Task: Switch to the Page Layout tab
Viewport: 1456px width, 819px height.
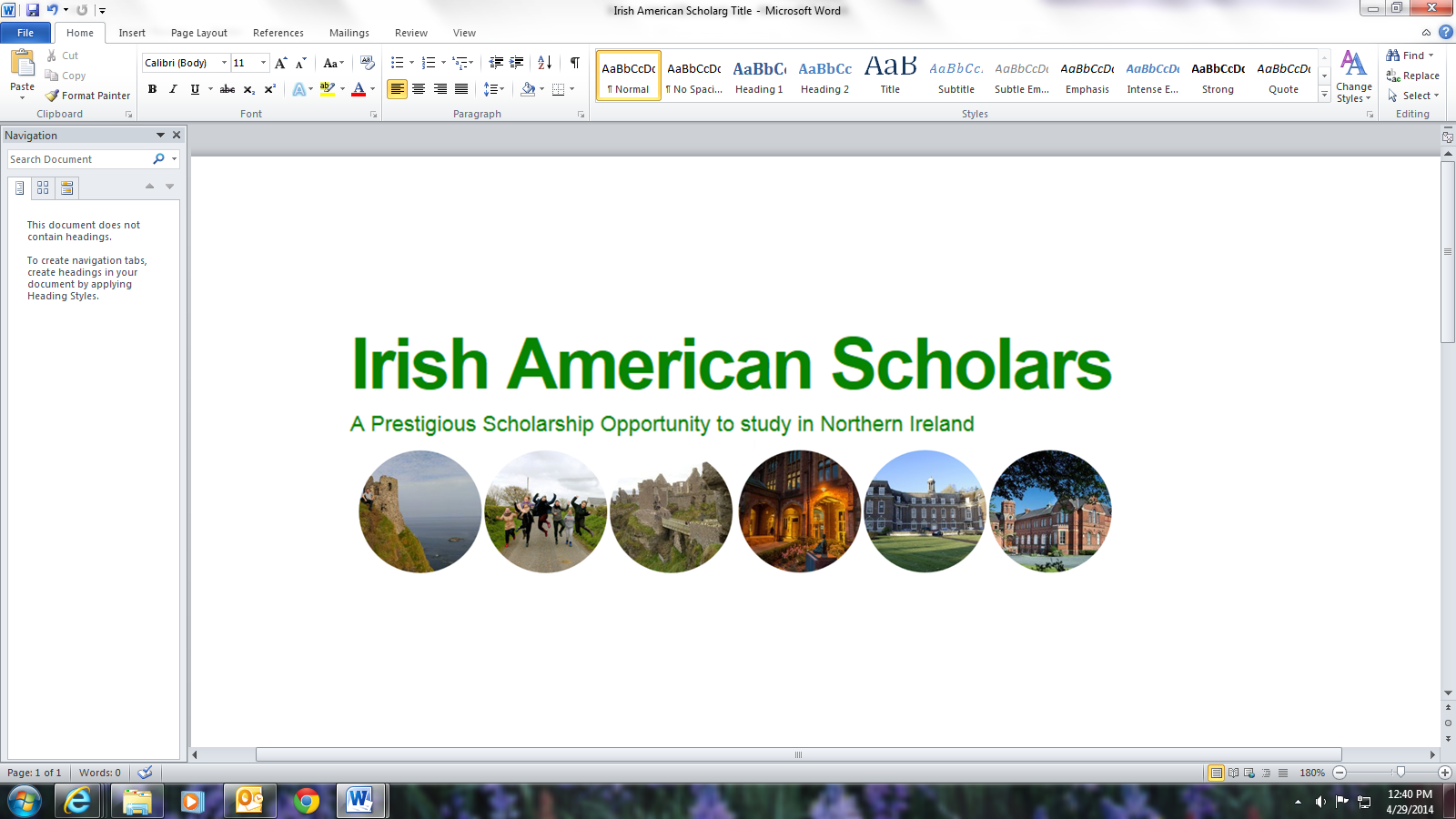Action: pos(198,33)
